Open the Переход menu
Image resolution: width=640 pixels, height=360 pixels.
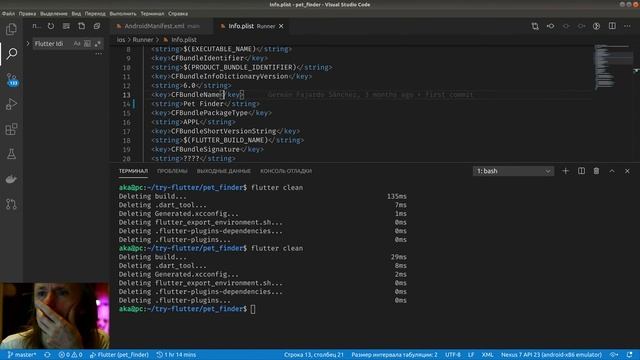point(95,13)
